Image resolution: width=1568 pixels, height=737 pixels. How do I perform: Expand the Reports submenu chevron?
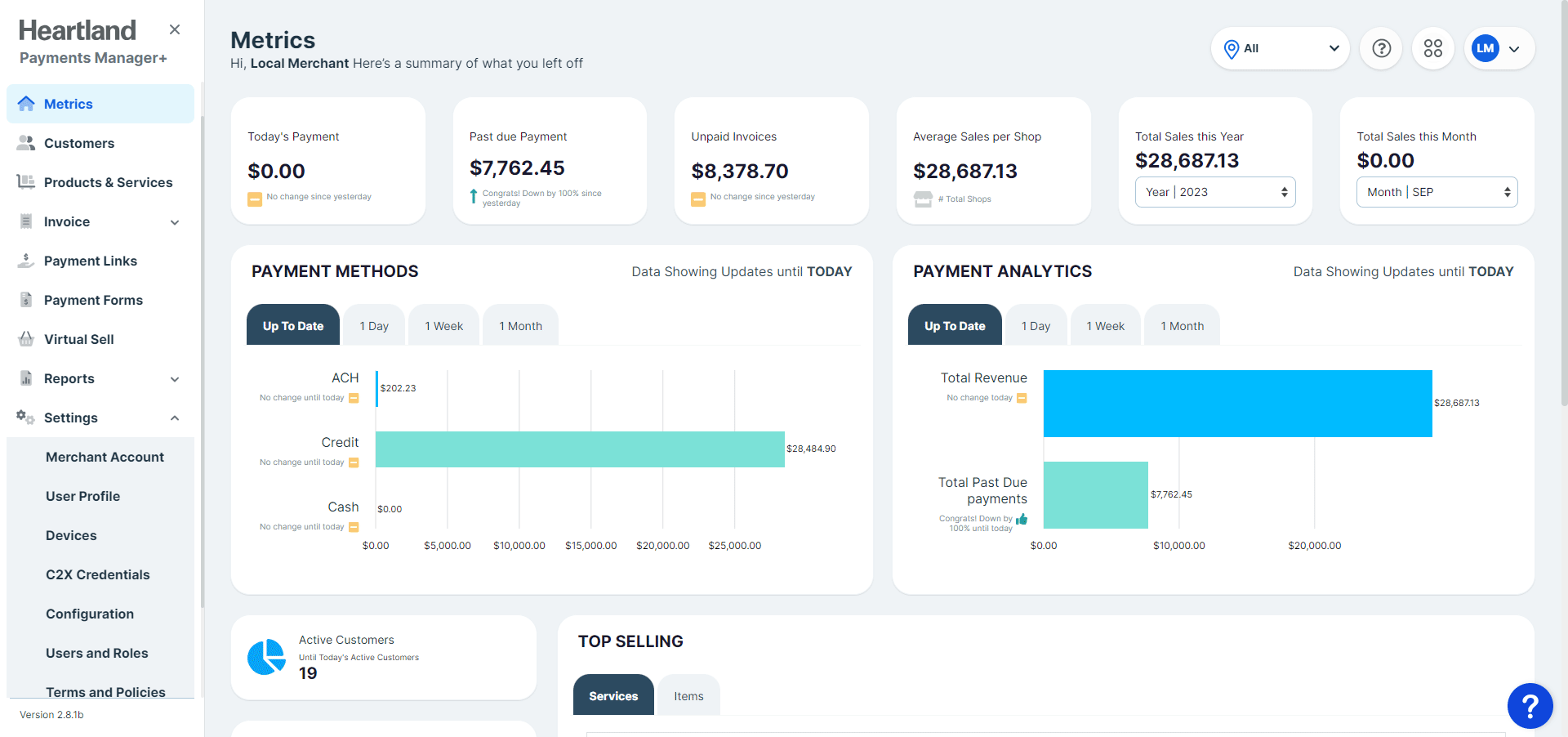[175, 379]
